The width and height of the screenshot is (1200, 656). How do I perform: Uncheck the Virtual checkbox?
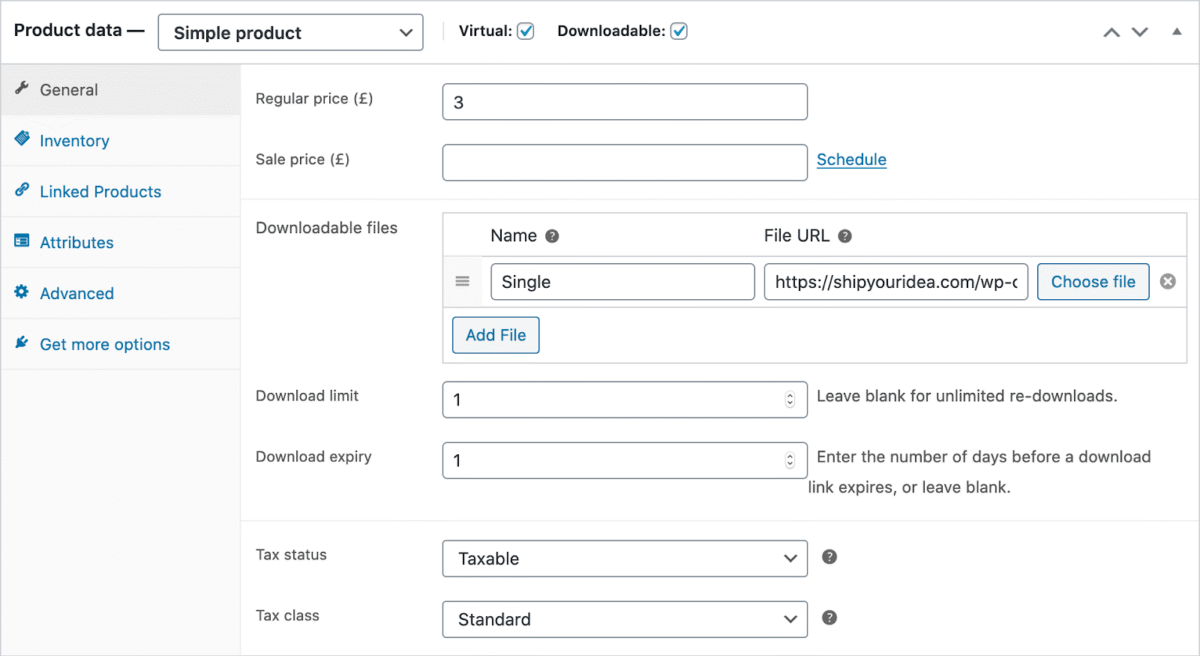(526, 31)
